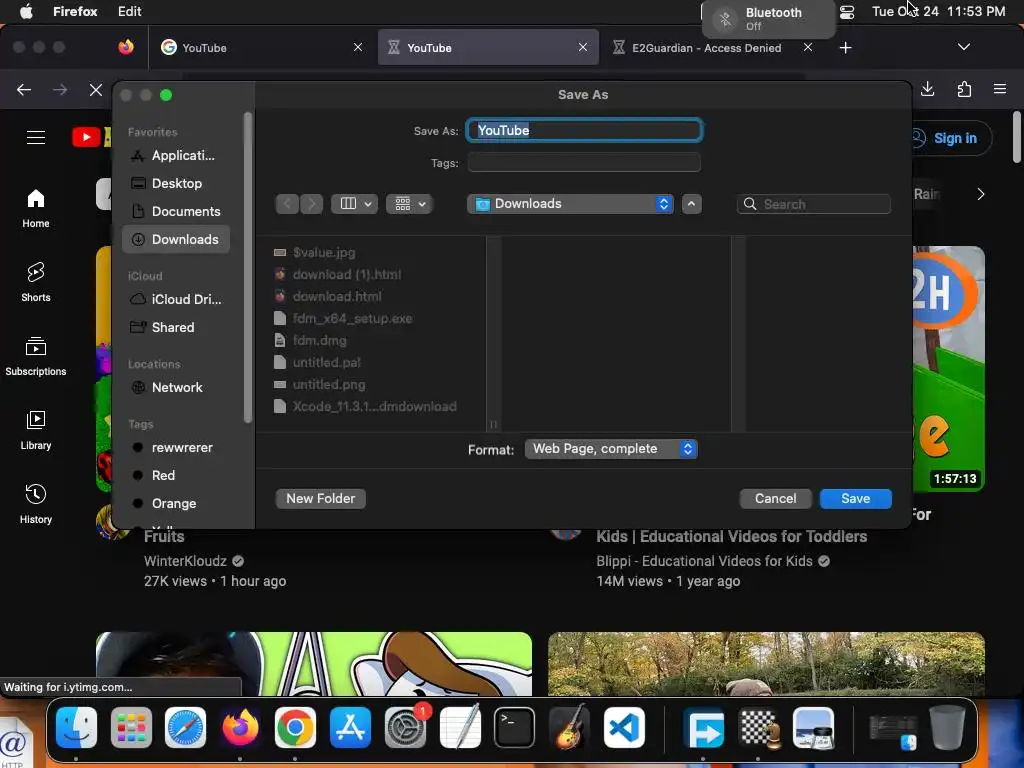
Task: Sign in to YouTube
Action: 952,138
